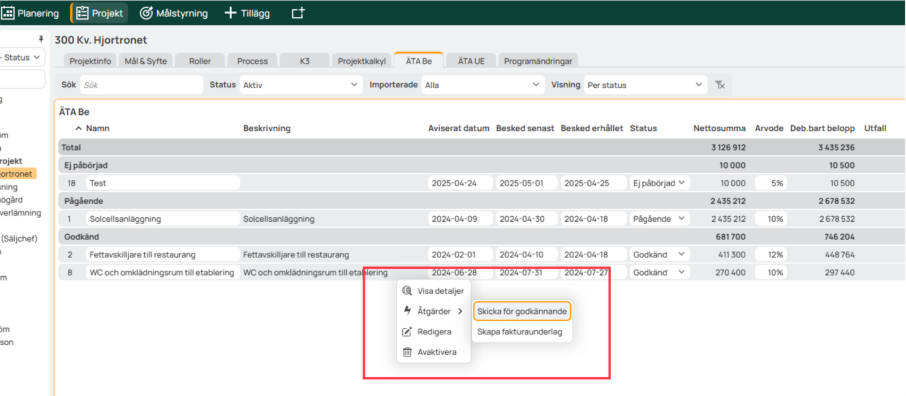Click the Godkänd group row
Viewport: 906px width, 396px height.
tap(482, 237)
